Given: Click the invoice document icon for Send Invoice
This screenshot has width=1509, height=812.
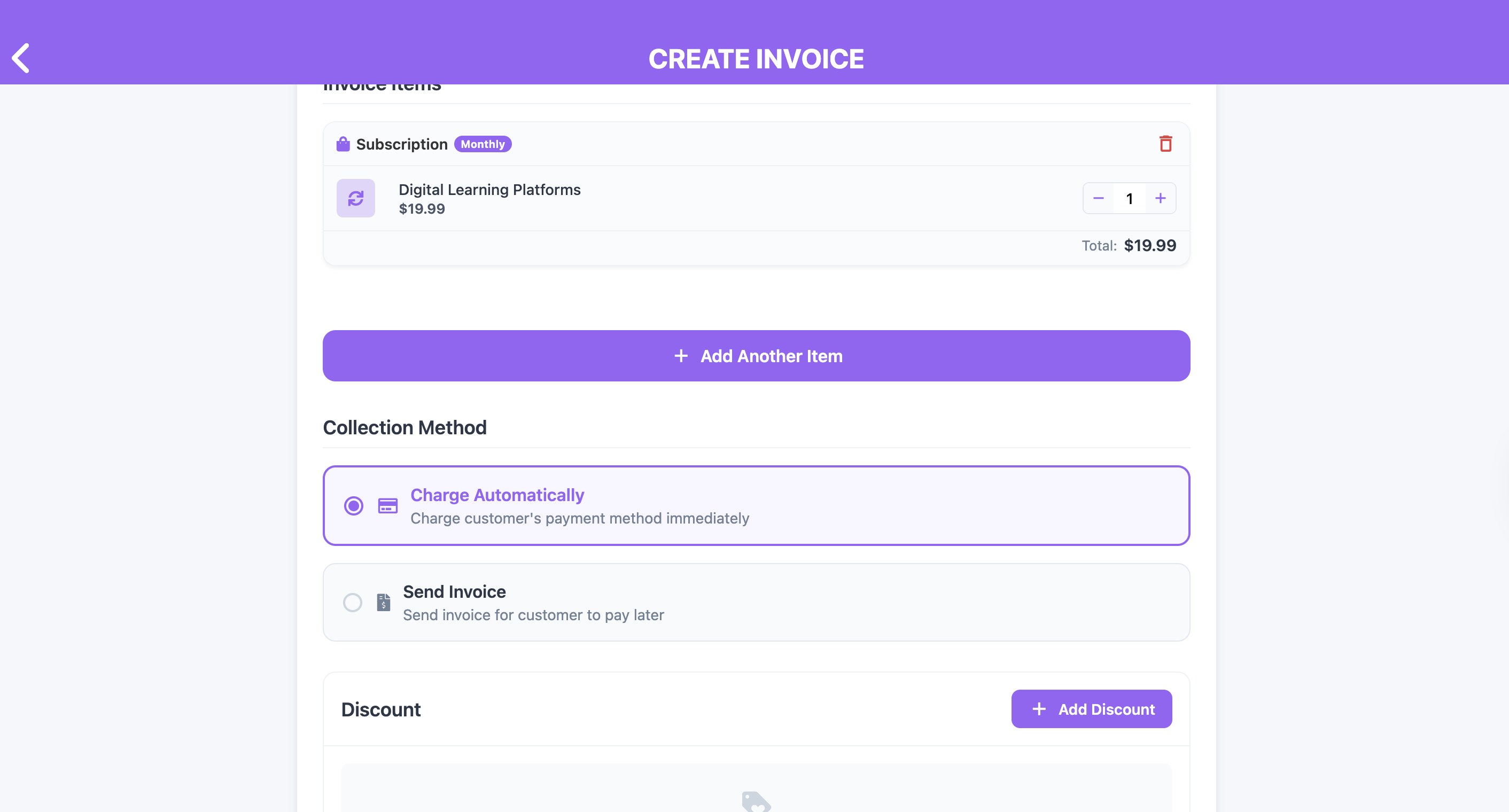Looking at the screenshot, I should (383, 602).
